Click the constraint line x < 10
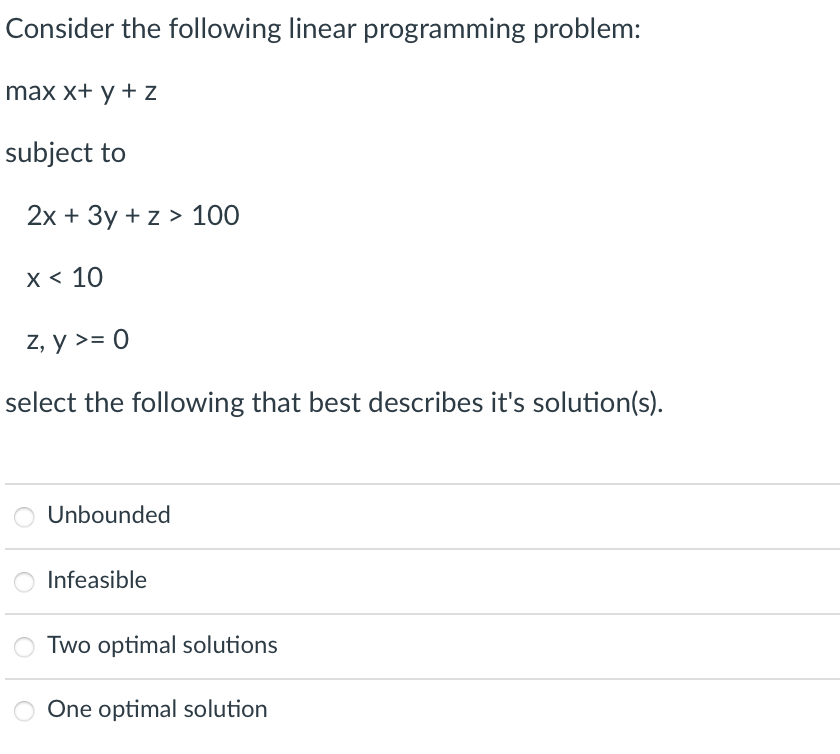The height and width of the screenshot is (754, 840). (64, 278)
